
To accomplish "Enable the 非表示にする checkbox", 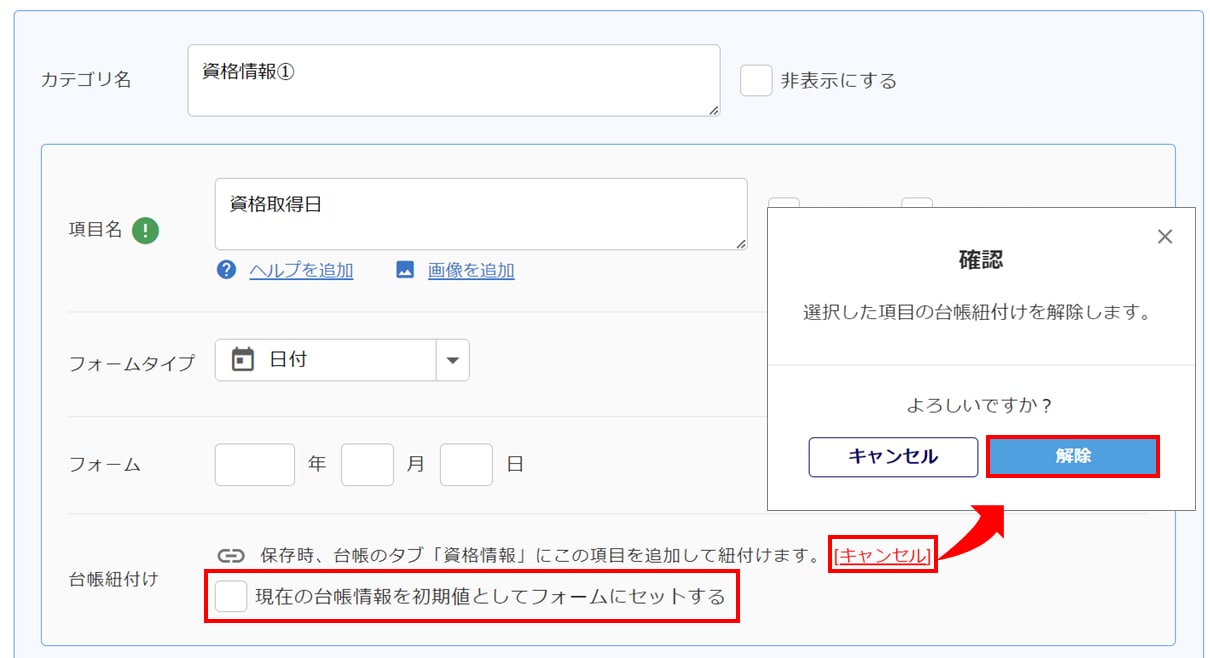I will click(756, 81).
